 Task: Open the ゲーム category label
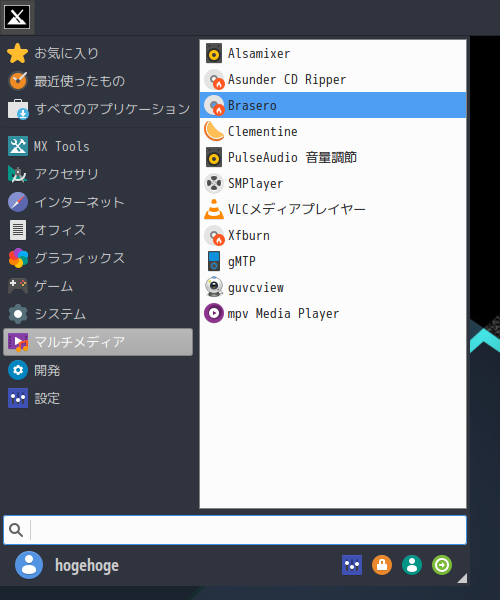(54, 286)
